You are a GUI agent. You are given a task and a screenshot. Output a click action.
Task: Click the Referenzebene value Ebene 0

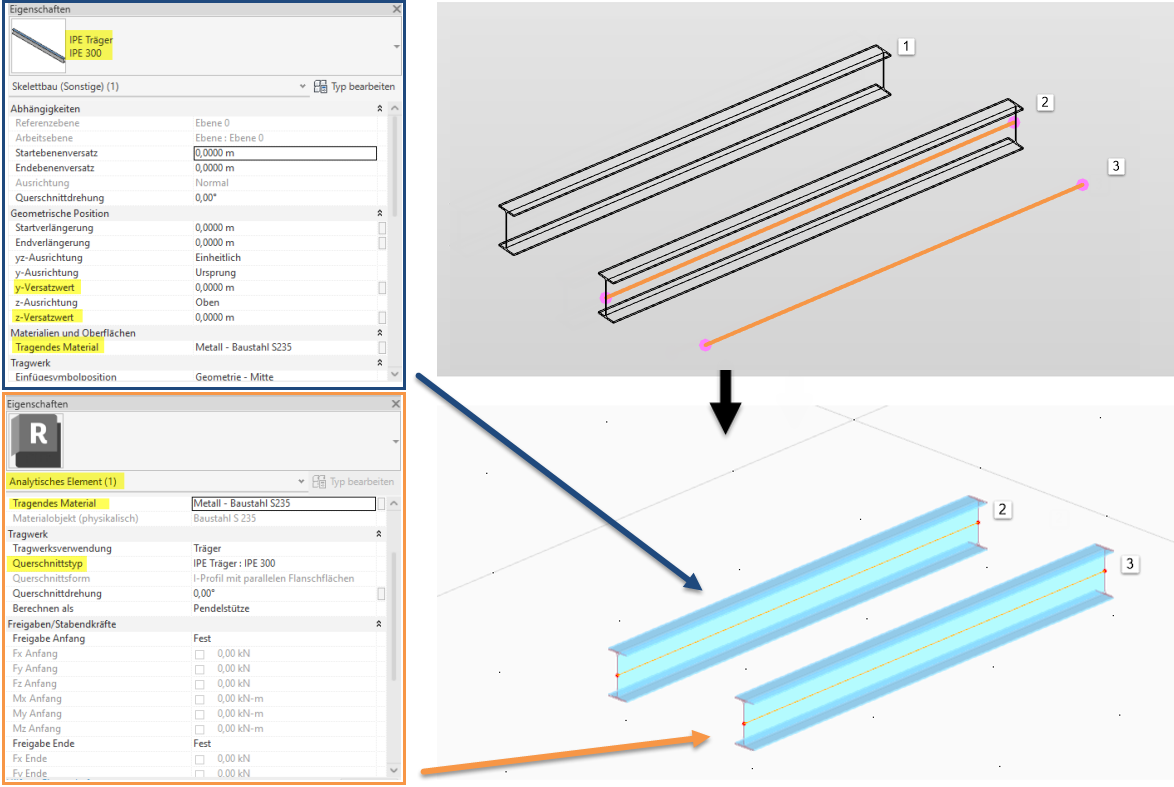point(213,123)
